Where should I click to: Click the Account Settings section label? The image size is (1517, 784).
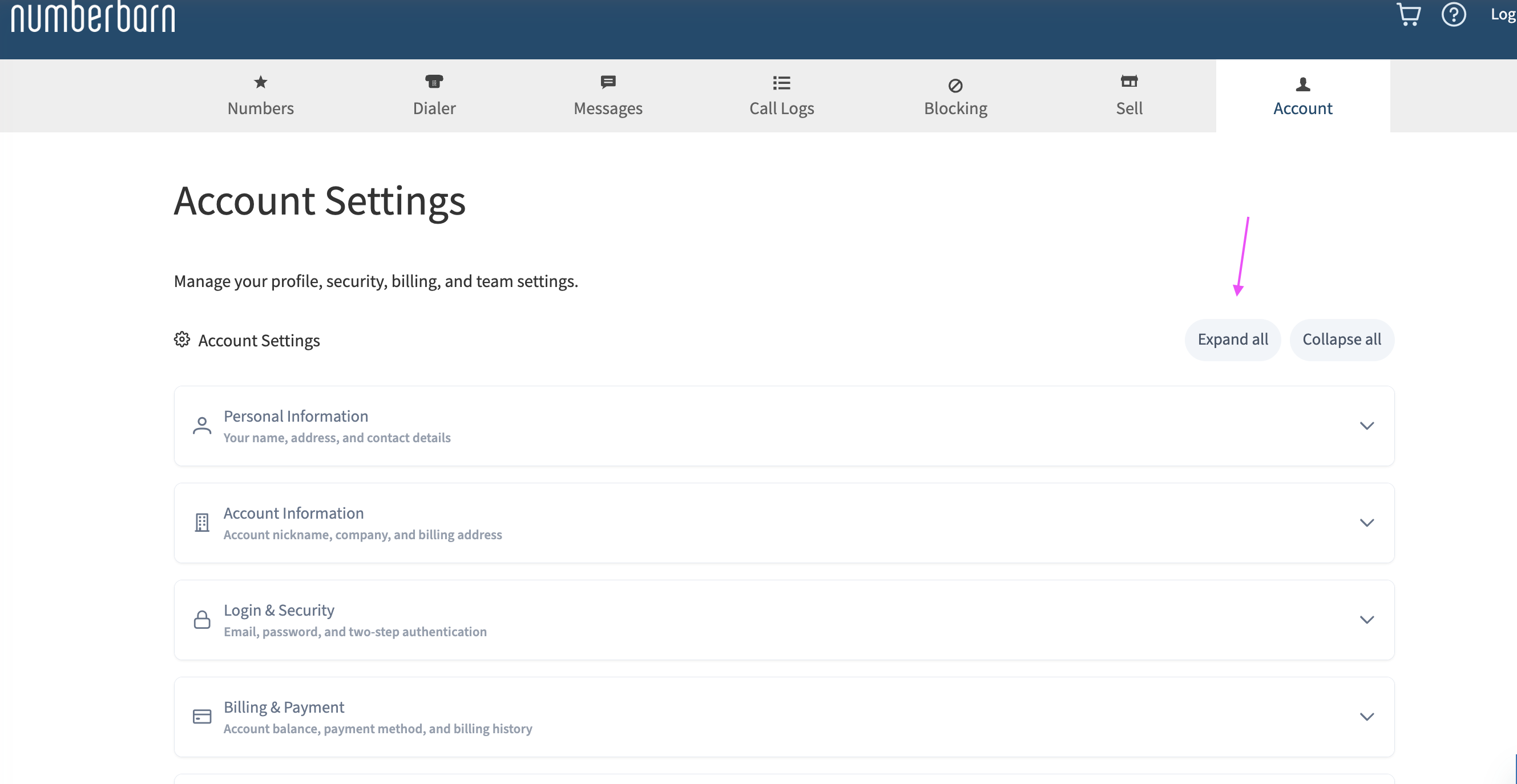tap(259, 340)
